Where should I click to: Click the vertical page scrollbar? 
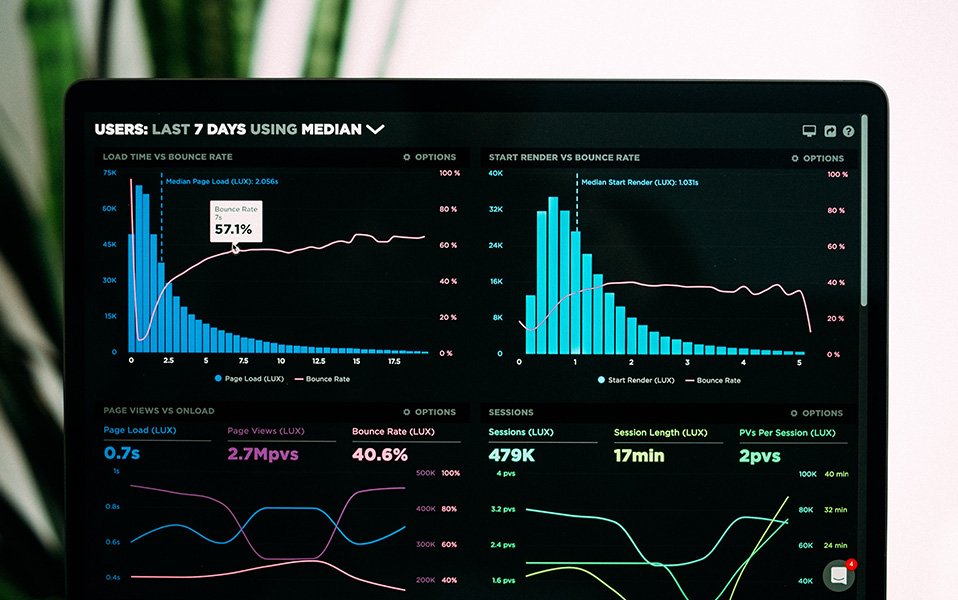(864, 210)
